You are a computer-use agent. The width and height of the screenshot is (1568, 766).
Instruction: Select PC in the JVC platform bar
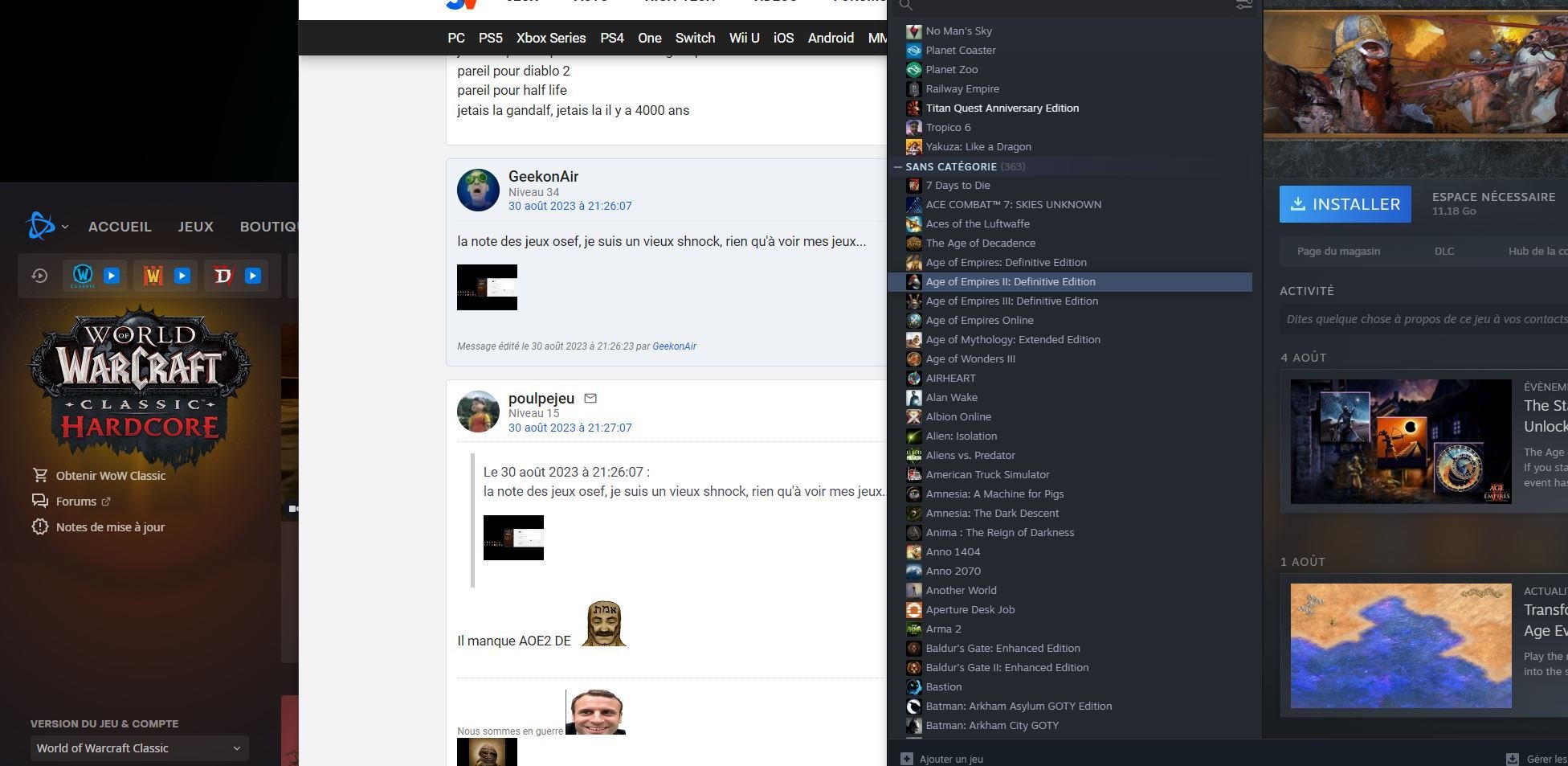[456, 38]
